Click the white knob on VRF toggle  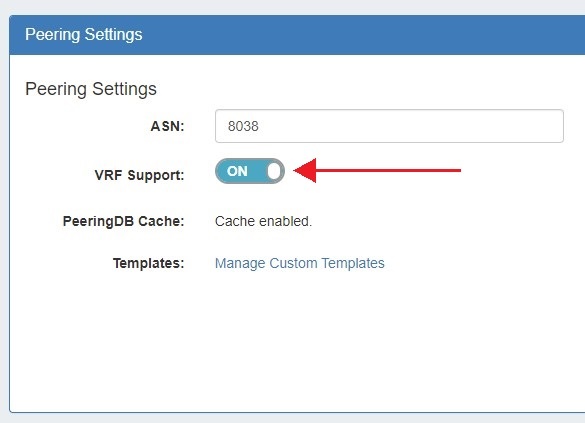point(274,171)
